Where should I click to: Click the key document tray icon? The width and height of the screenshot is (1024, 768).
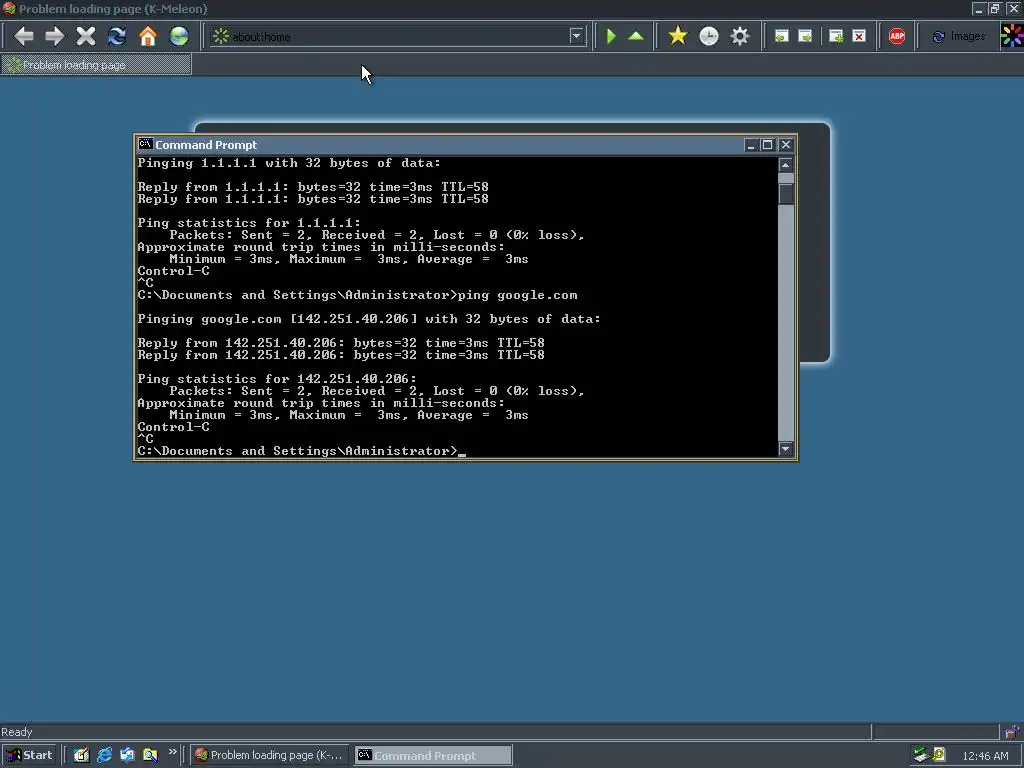939,755
